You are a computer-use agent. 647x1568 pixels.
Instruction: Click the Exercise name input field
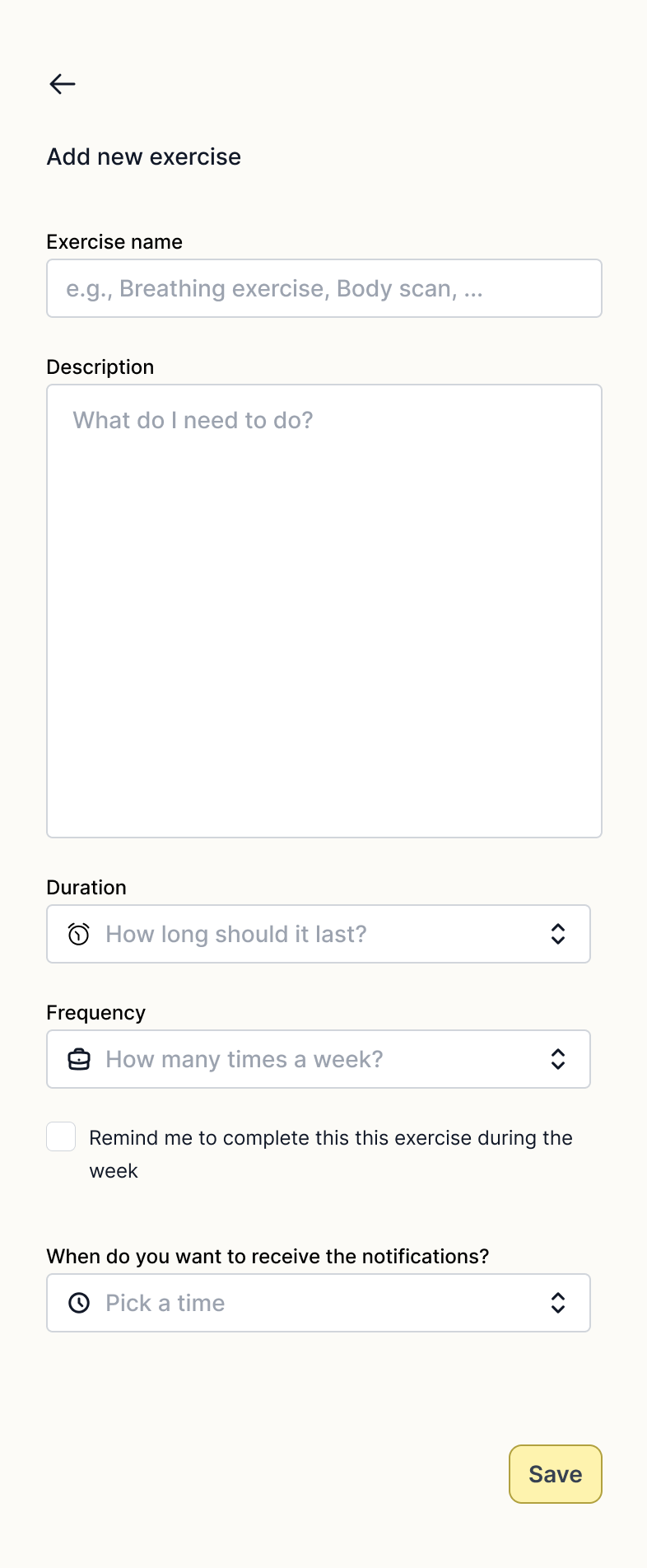324,288
